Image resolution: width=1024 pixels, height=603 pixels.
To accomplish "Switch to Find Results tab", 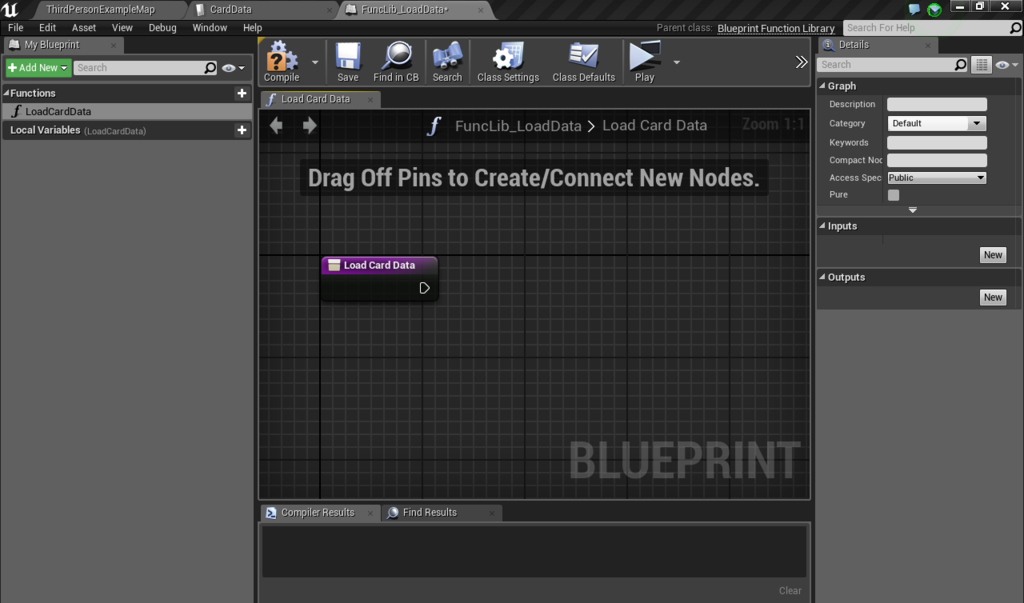I will [430, 513].
